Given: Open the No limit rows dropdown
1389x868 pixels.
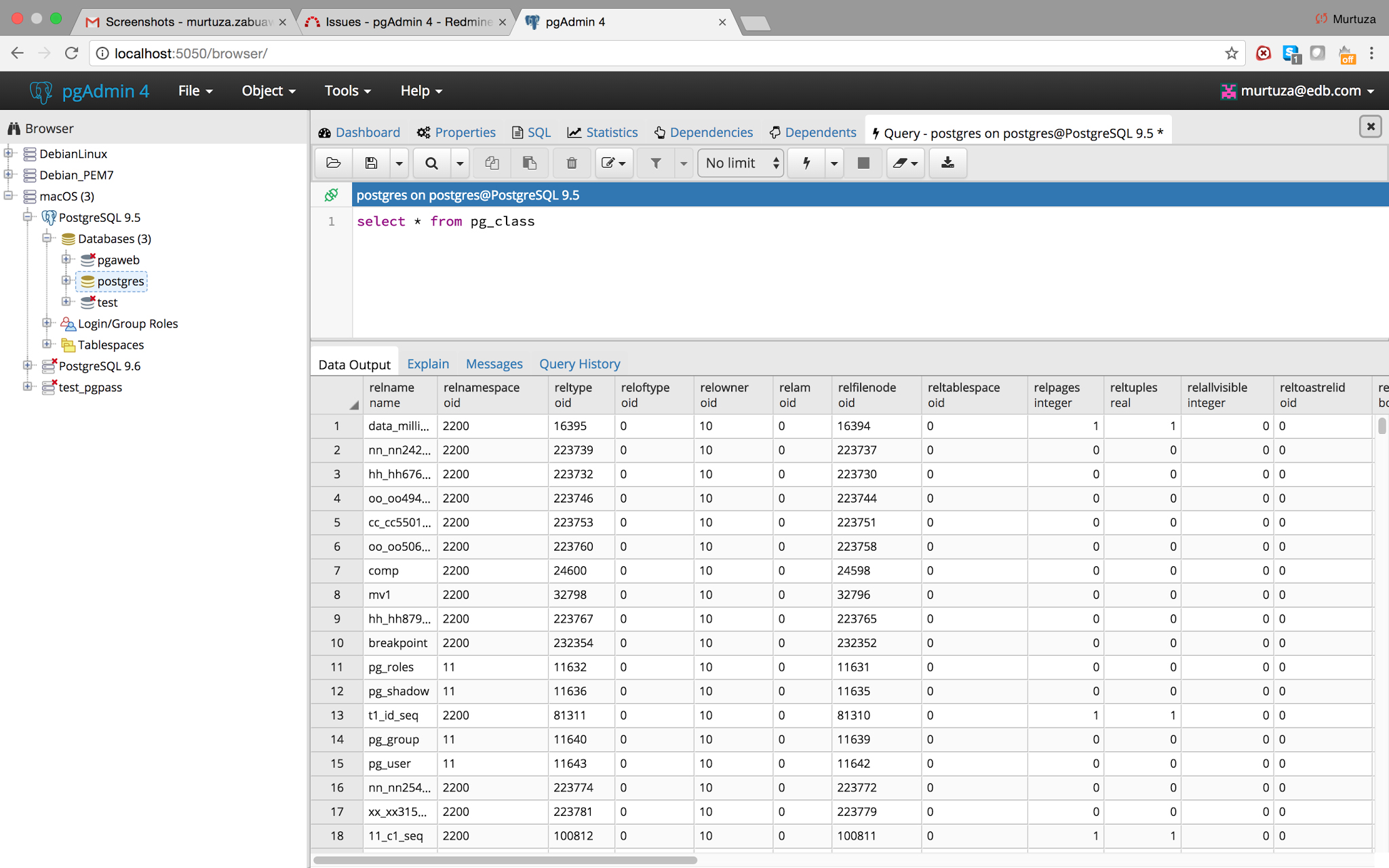Looking at the screenshot, I should 741,163.
